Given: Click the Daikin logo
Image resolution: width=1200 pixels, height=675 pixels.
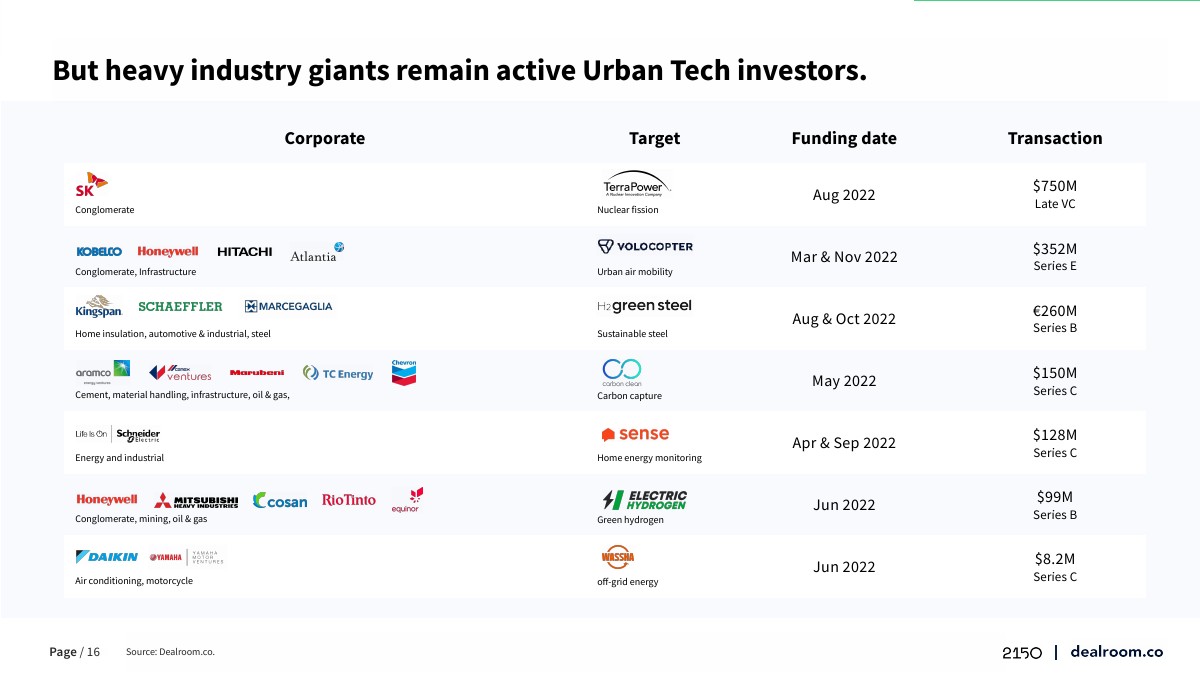Looking at the screenshot, I should click(107, 557).
